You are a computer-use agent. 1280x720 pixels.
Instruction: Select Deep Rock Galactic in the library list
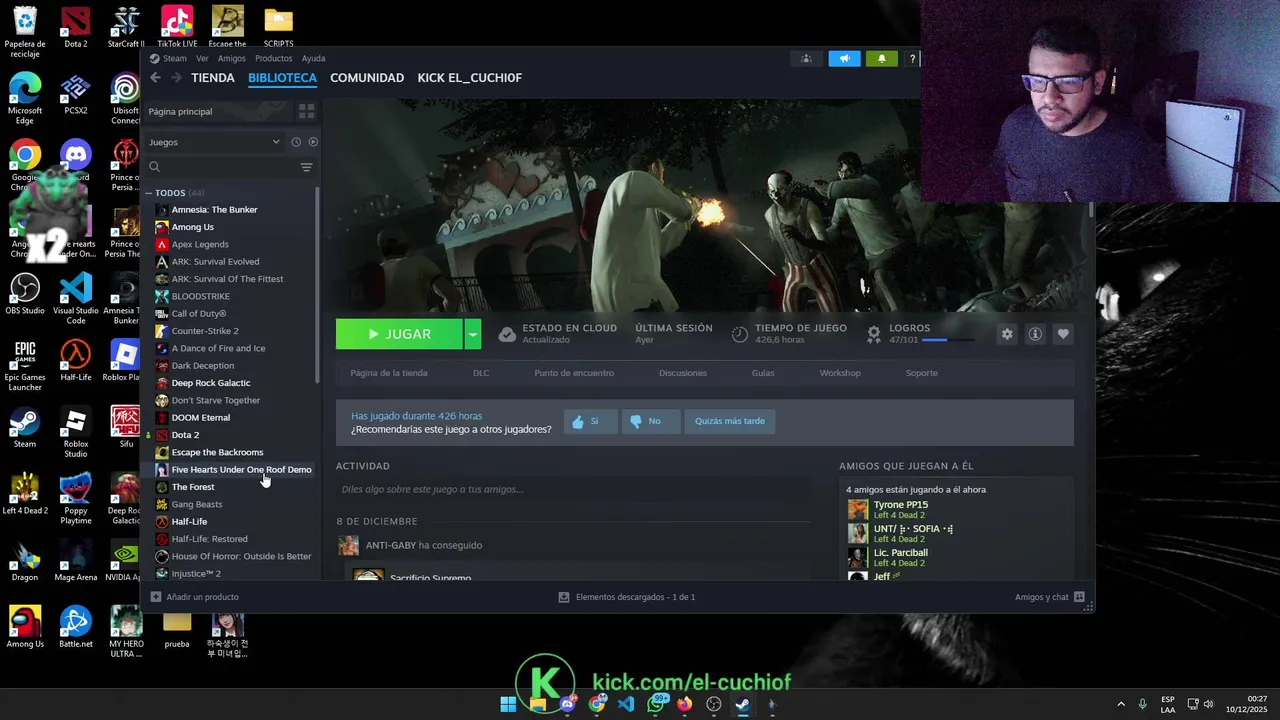(211, 383)
